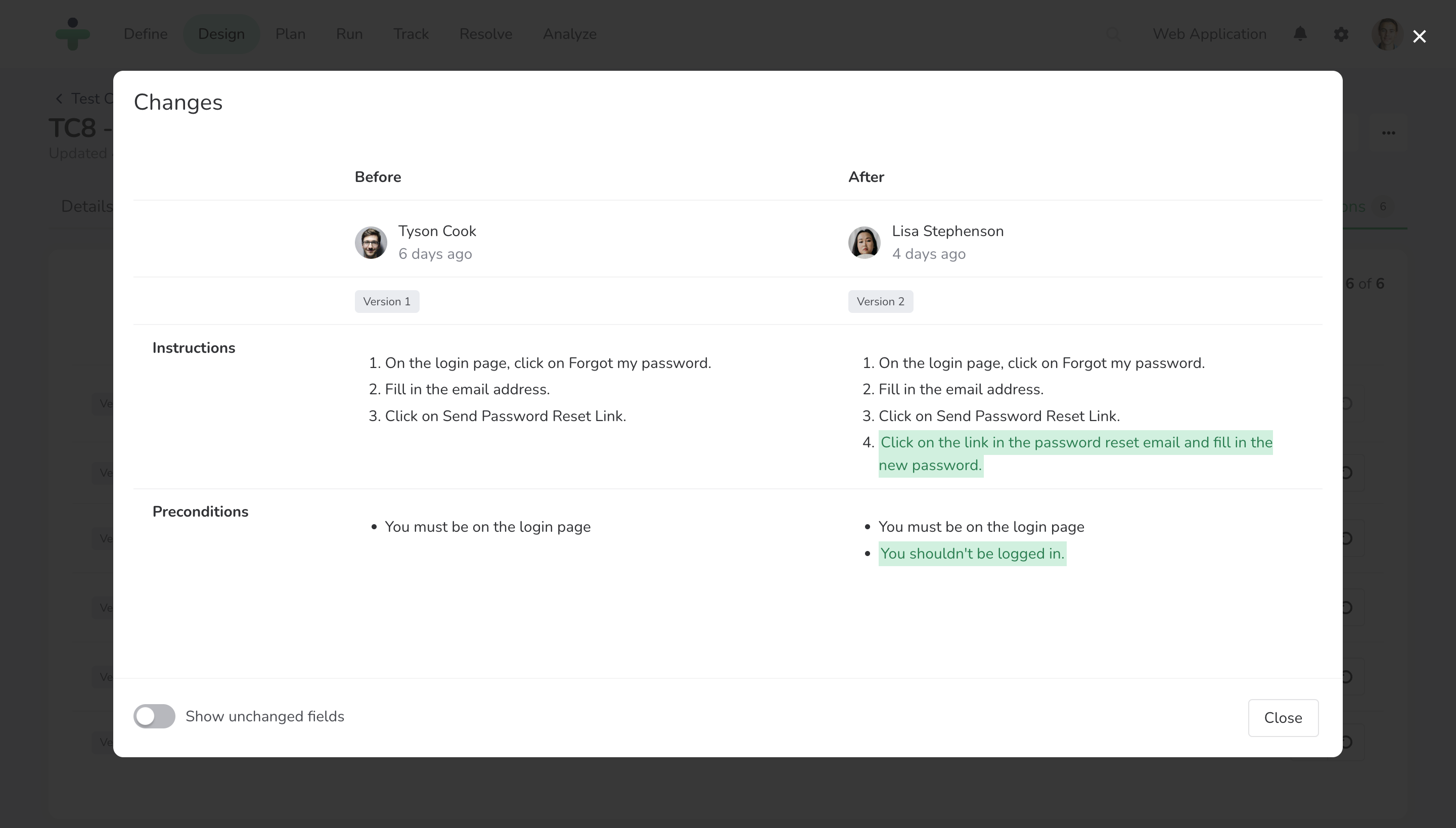Click 'Click on Send Password Reset Link.' in After column

999,417
